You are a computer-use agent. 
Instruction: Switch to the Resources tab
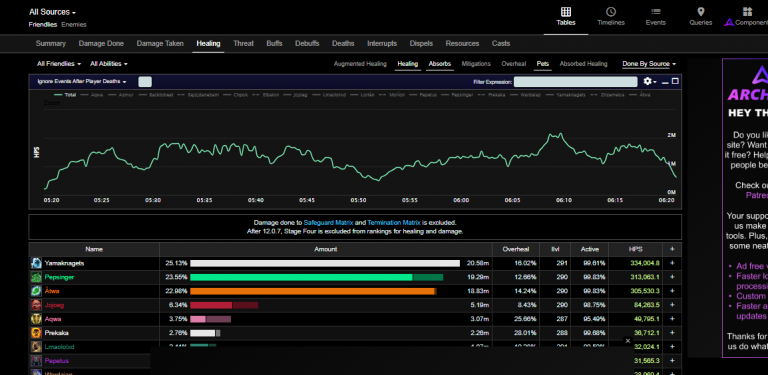pyautogui.click(x=462, y=44)
